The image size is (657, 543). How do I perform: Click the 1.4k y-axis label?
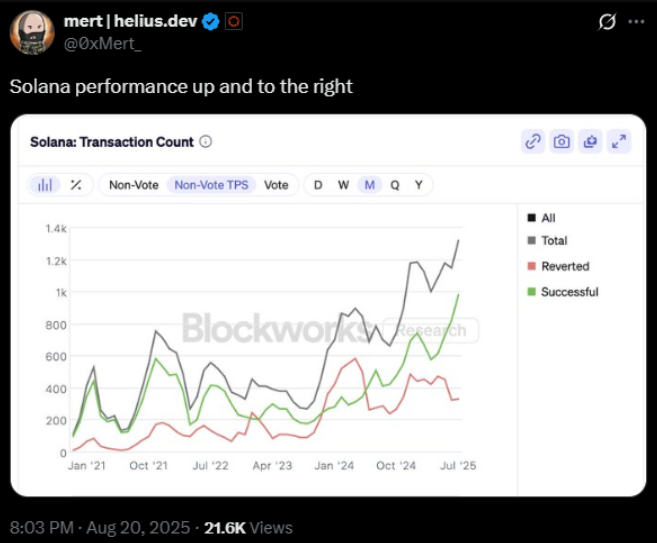point(56,228)
